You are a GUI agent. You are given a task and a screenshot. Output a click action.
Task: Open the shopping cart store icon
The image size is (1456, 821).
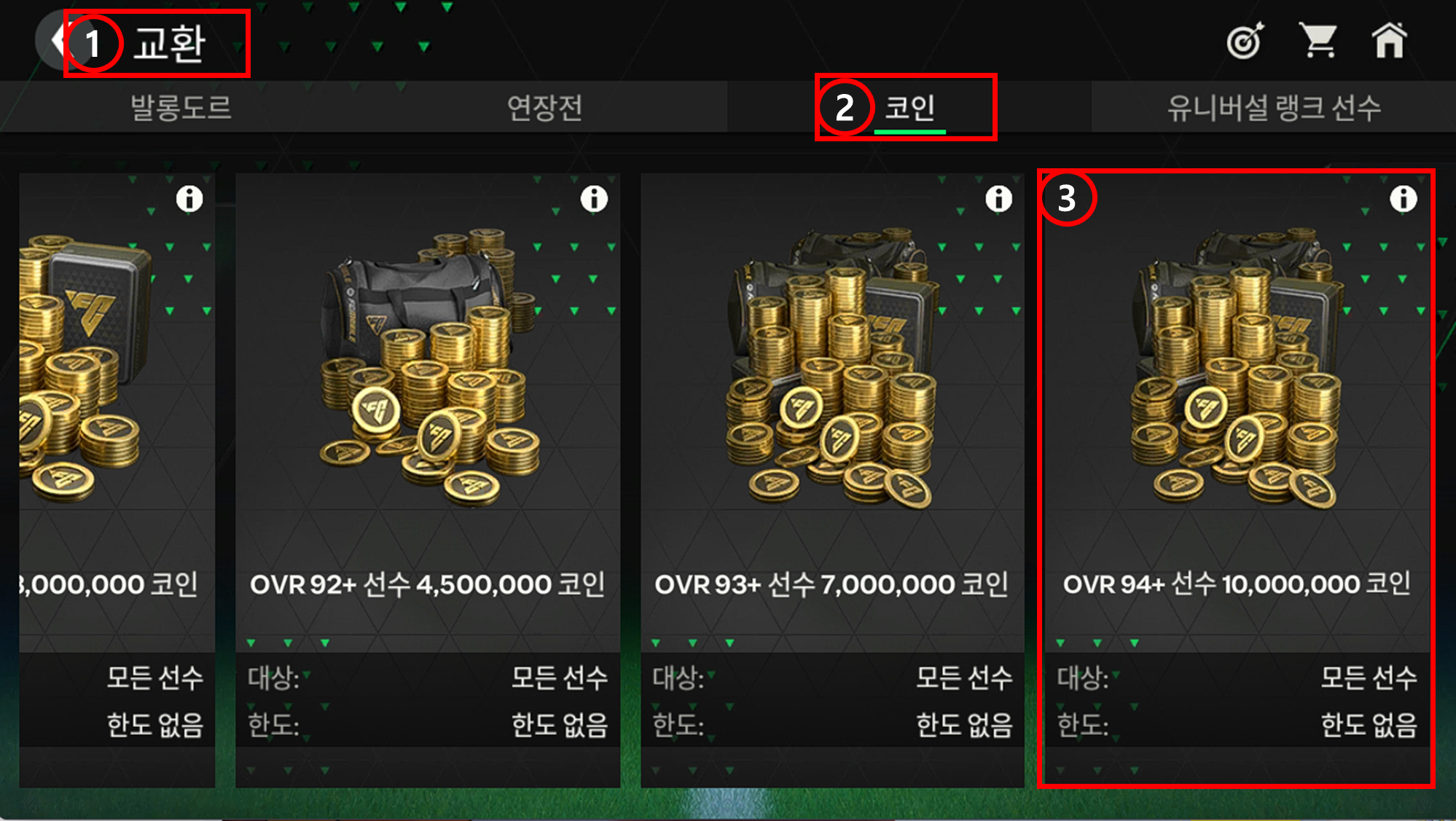1318,40
